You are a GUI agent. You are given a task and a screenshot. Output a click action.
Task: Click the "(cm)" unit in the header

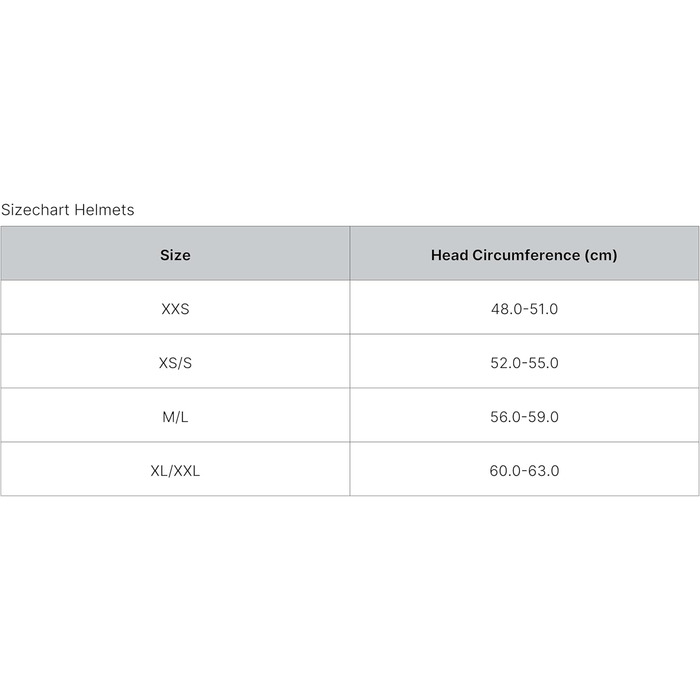[x=601, y=255]
